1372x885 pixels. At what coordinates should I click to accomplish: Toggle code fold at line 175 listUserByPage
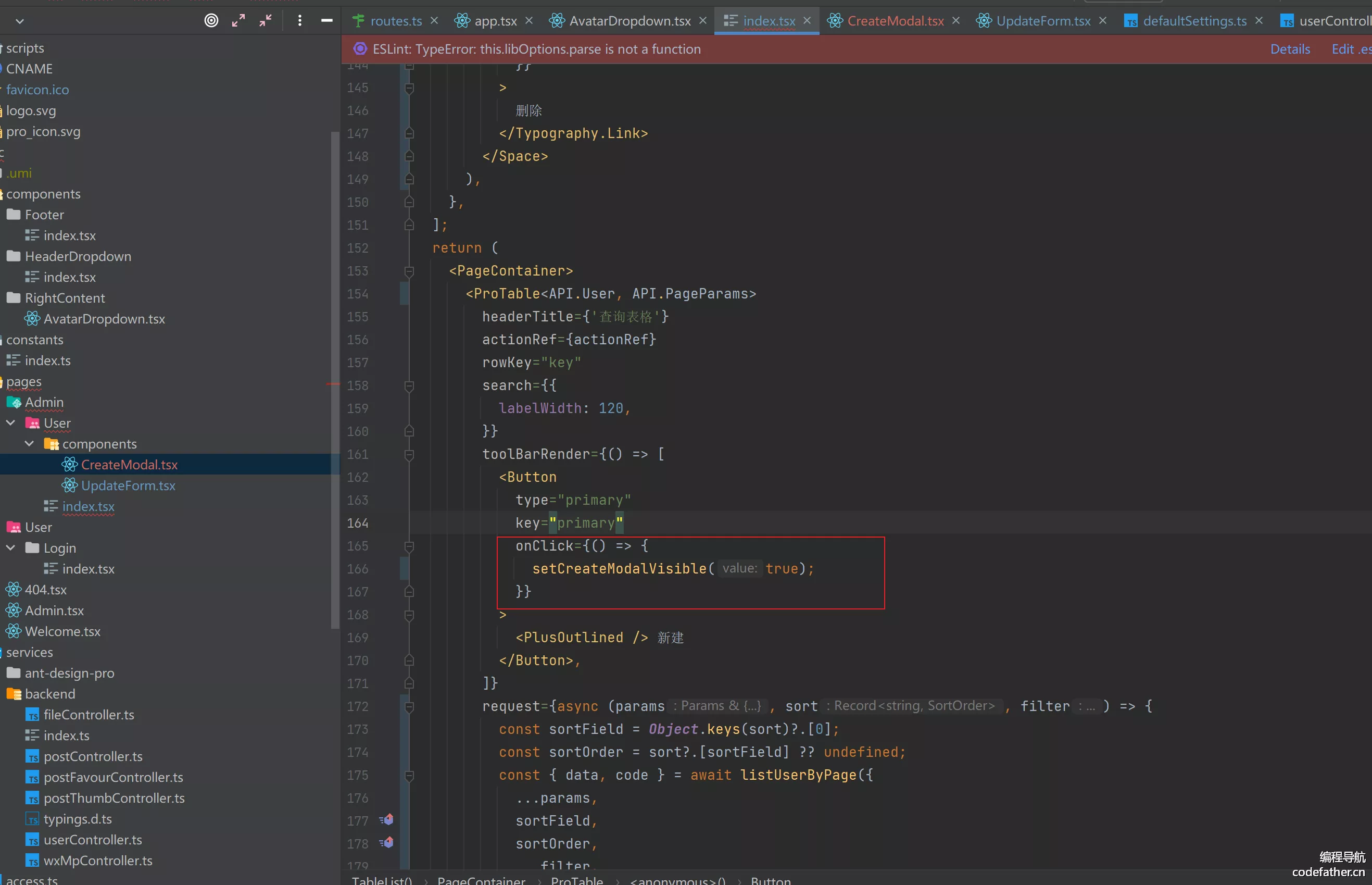coord(409,775)
